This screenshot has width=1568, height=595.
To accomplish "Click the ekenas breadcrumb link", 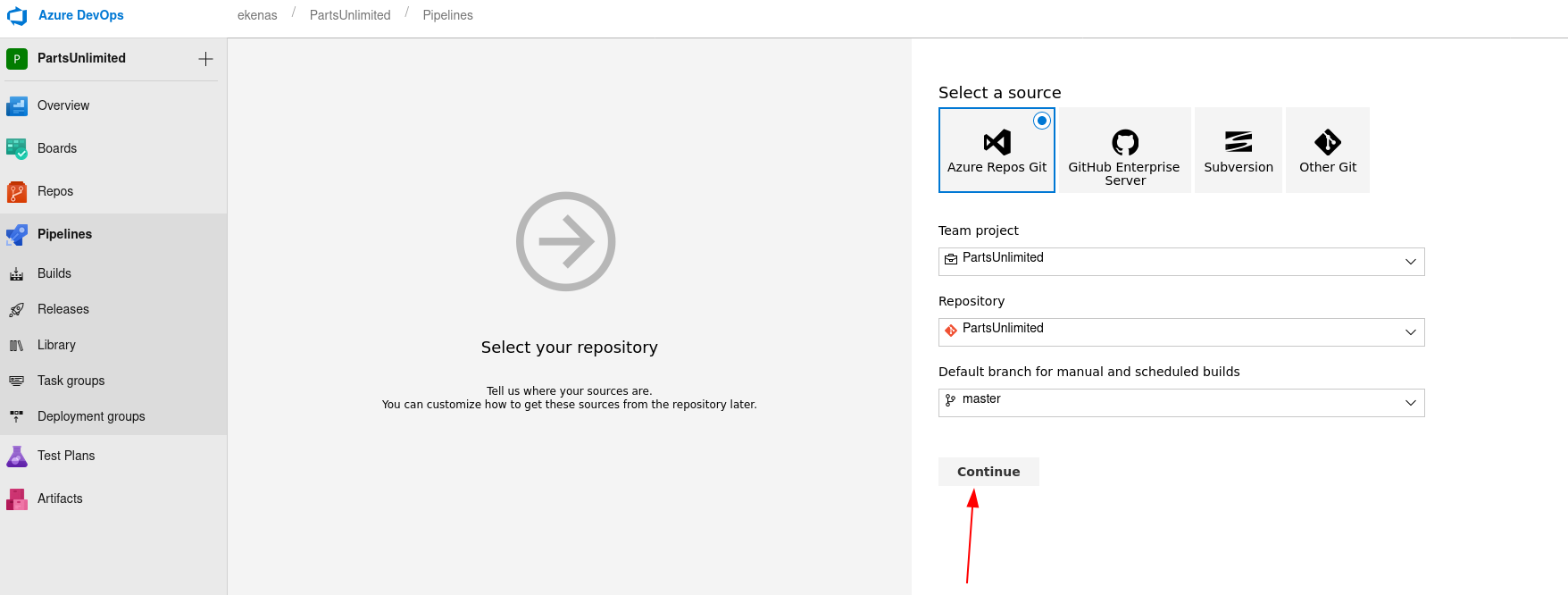I will coord(257,15).
